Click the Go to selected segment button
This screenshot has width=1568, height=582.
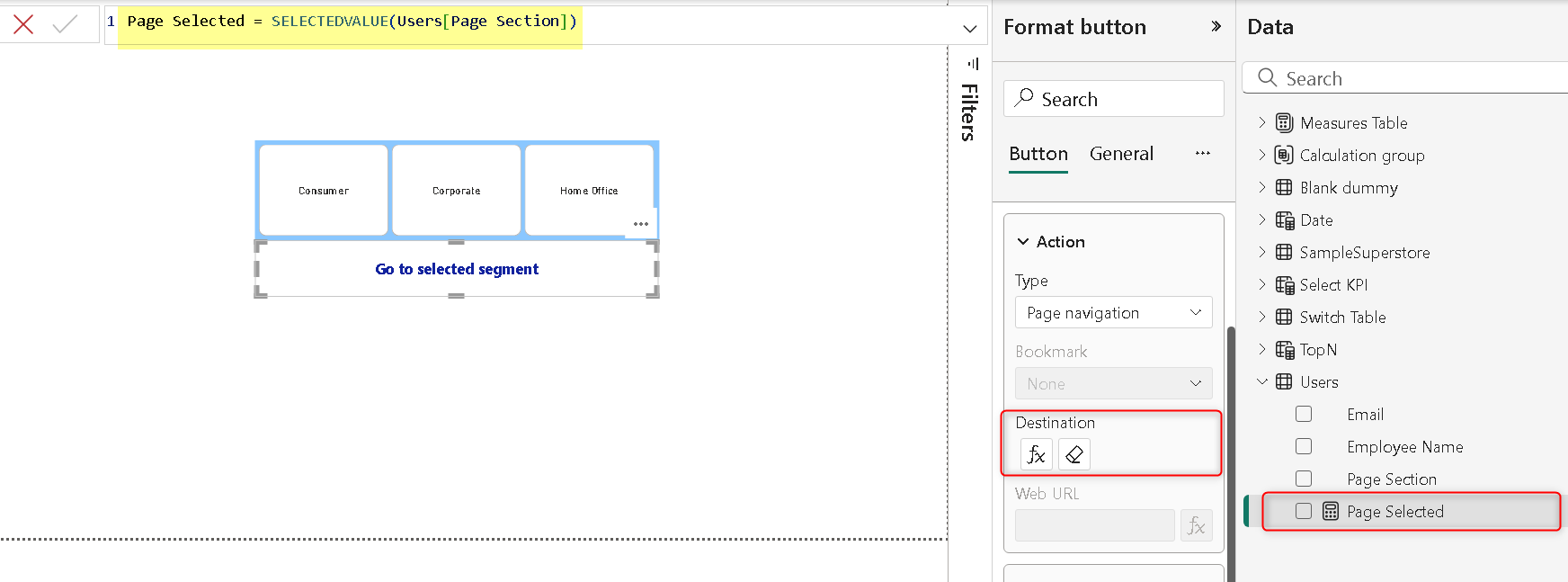tap(457, 269)
